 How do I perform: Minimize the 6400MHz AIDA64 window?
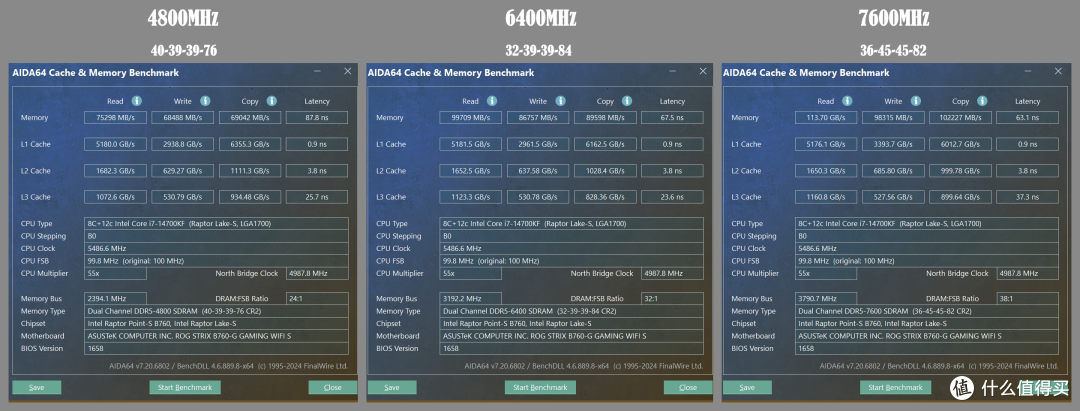(x=672, y=72)
